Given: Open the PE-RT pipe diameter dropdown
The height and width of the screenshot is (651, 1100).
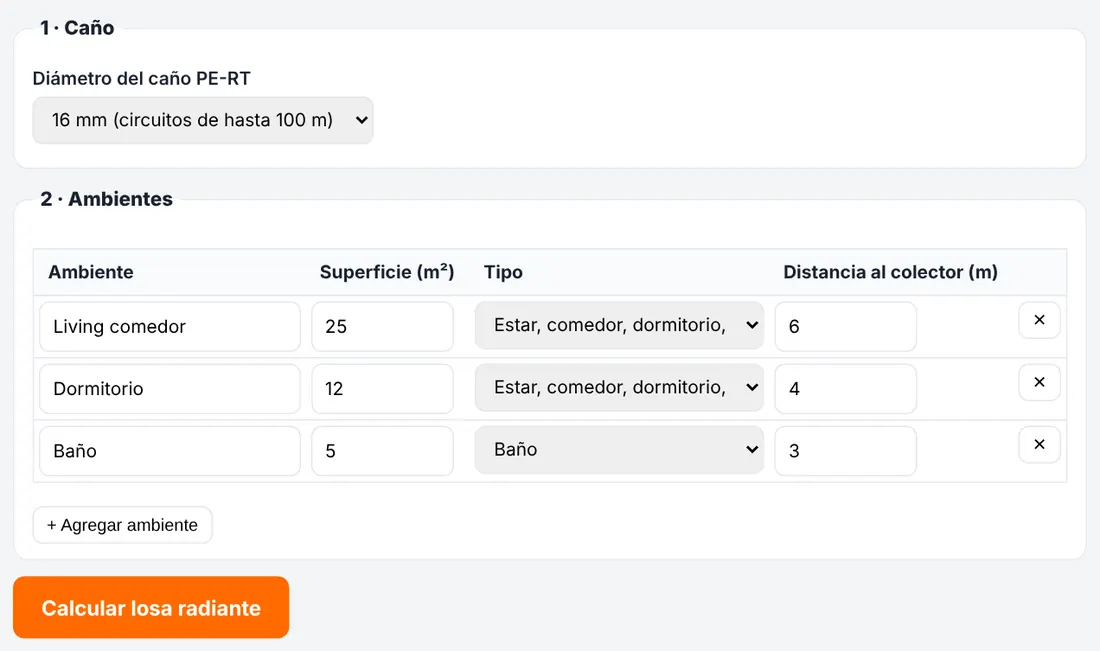Looking at the screenshot, I should pos(203,120).
